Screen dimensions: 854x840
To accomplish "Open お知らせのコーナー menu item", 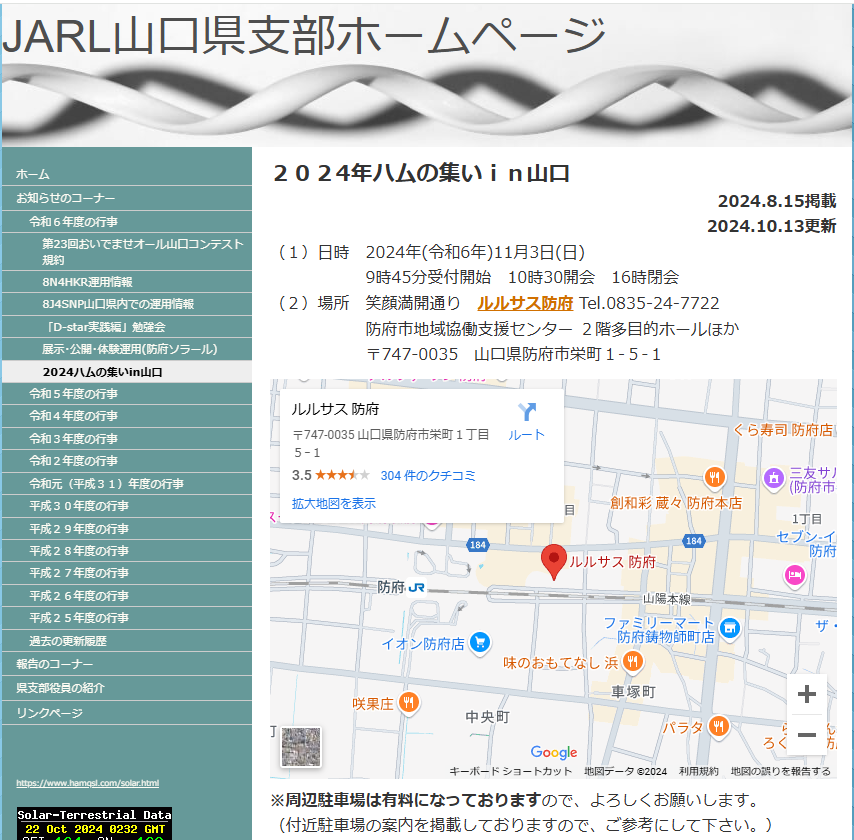I will point(126,198).
